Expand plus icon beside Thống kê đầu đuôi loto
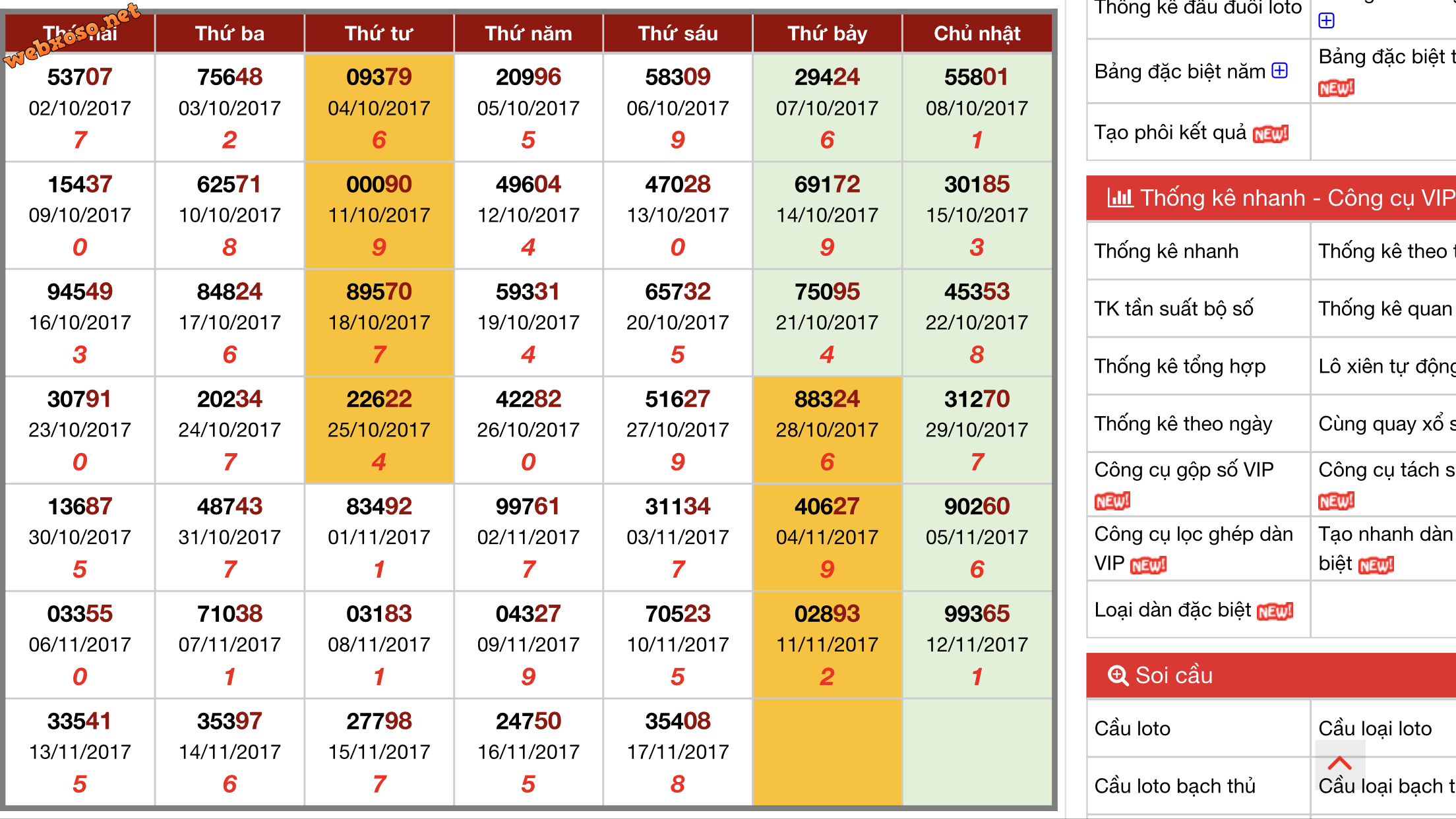This screenshot has height=819, width=1456. pos(1326,20)
